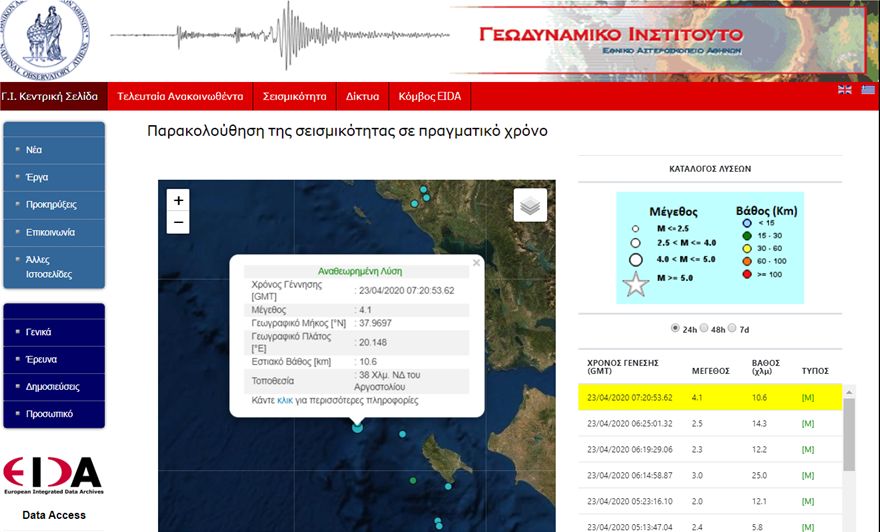Screen dimensions: 880x532
Task: Click the Γεωδυναμικό Ινστιτούτο banner title
Action: point(612,34)
